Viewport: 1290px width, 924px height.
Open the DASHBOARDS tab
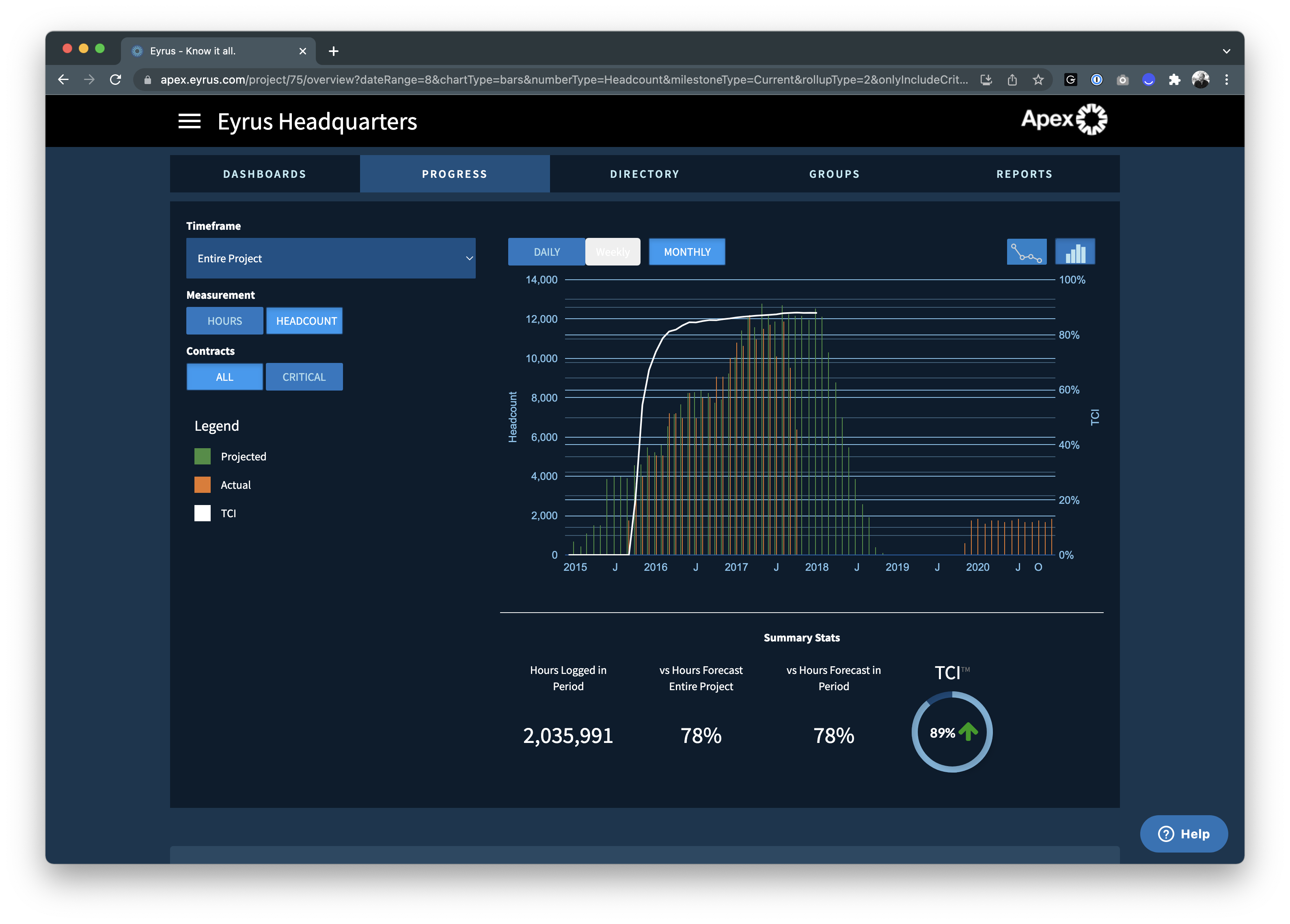(265, 174)
